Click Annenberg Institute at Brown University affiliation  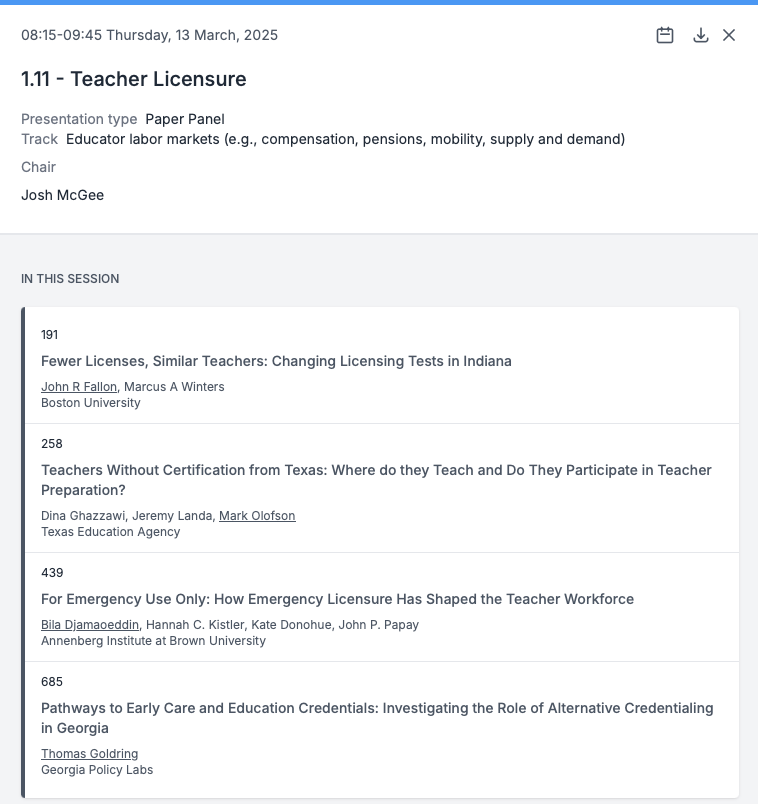click(x=153, y=641)
